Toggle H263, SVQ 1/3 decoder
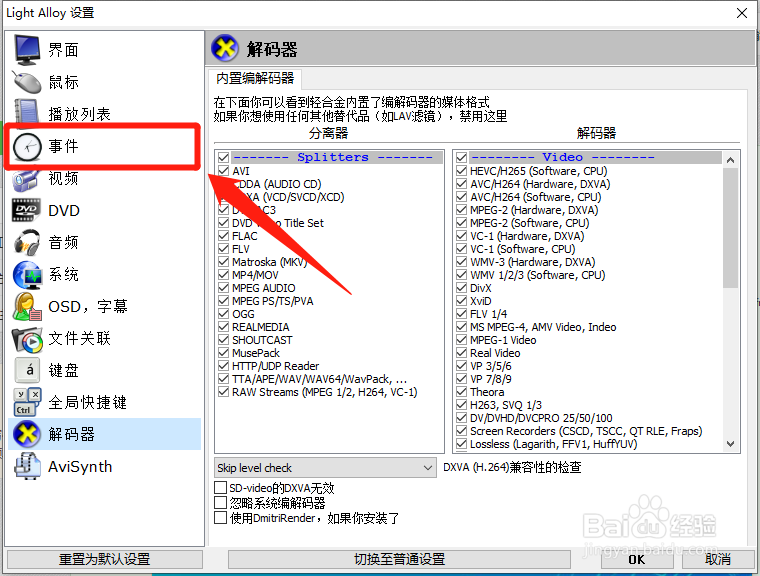The image size is (760, 576). point(461,405)
